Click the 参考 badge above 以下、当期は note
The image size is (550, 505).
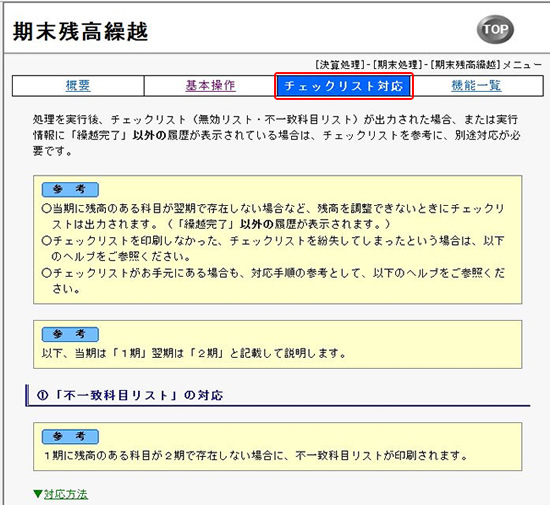70,334
